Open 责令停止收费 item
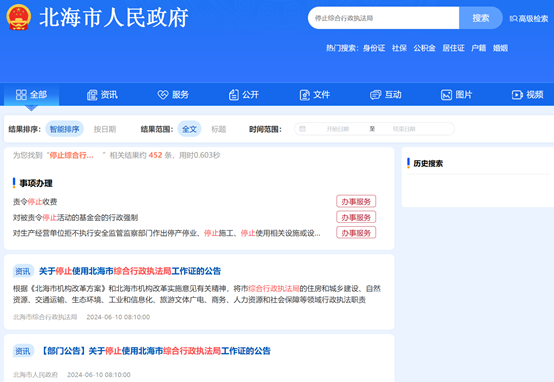 (x=35, y=202)
